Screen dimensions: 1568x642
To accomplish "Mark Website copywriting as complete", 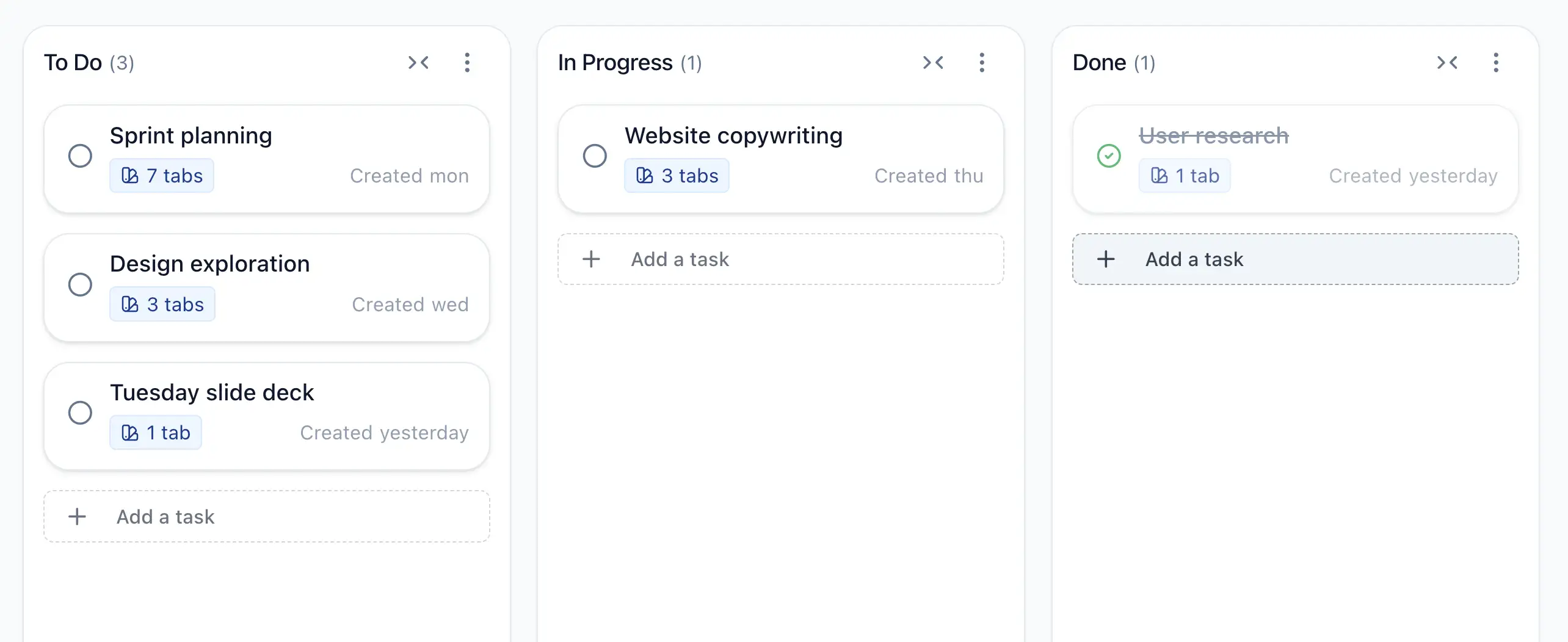I will click(595, 156).
